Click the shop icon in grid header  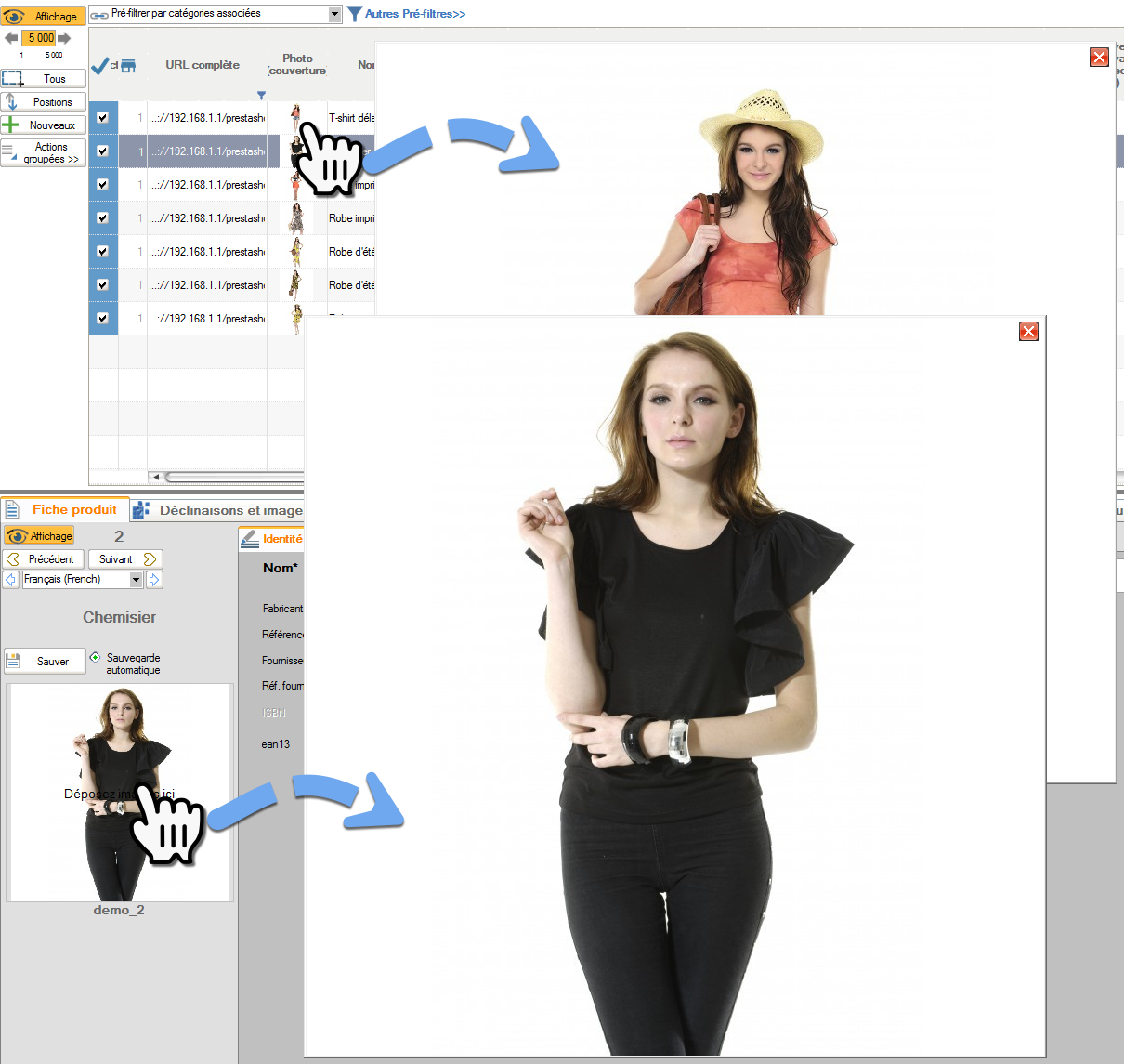point(128,65)
